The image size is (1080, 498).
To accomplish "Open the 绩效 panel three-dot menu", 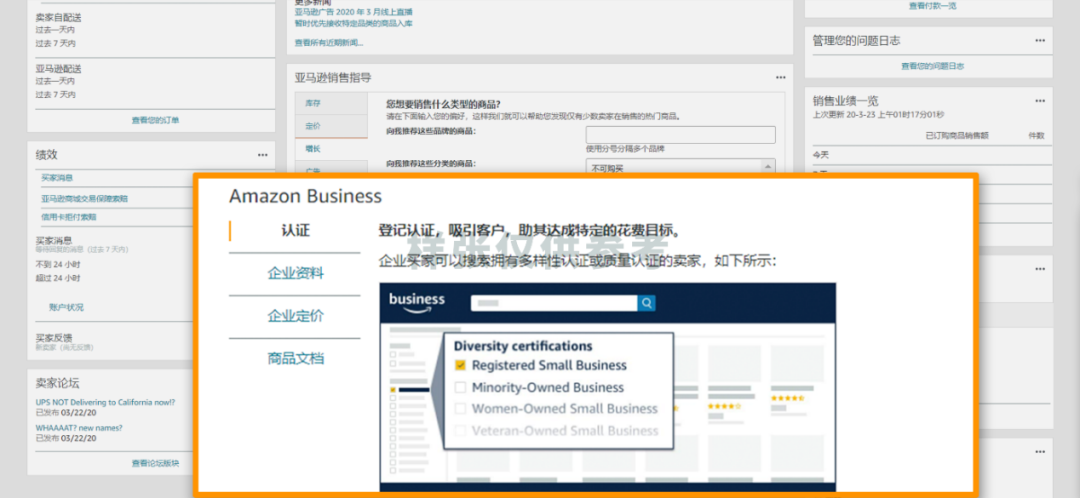I will 262,156.
